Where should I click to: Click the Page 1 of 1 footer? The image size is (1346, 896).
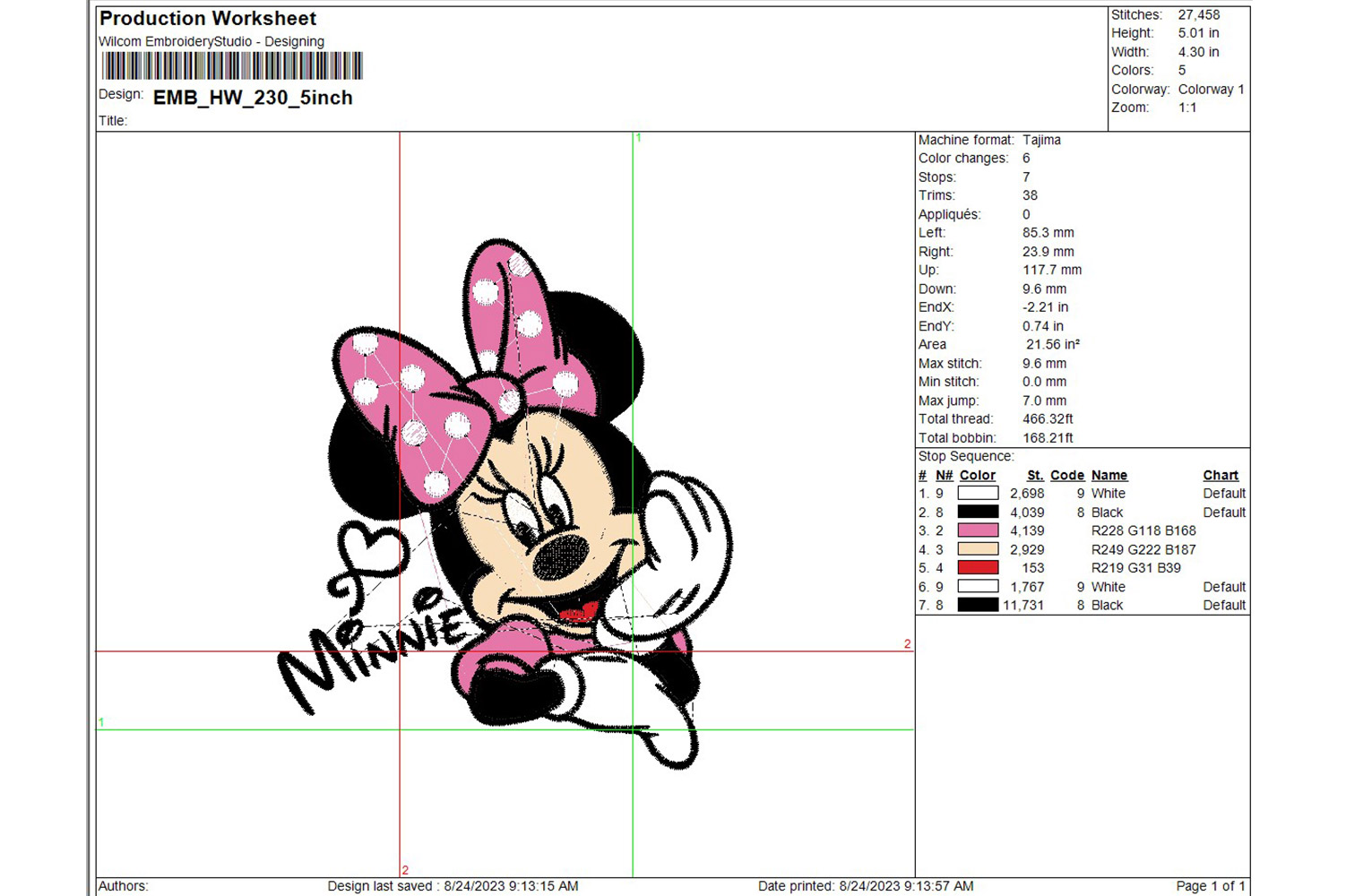(1210, 886)
